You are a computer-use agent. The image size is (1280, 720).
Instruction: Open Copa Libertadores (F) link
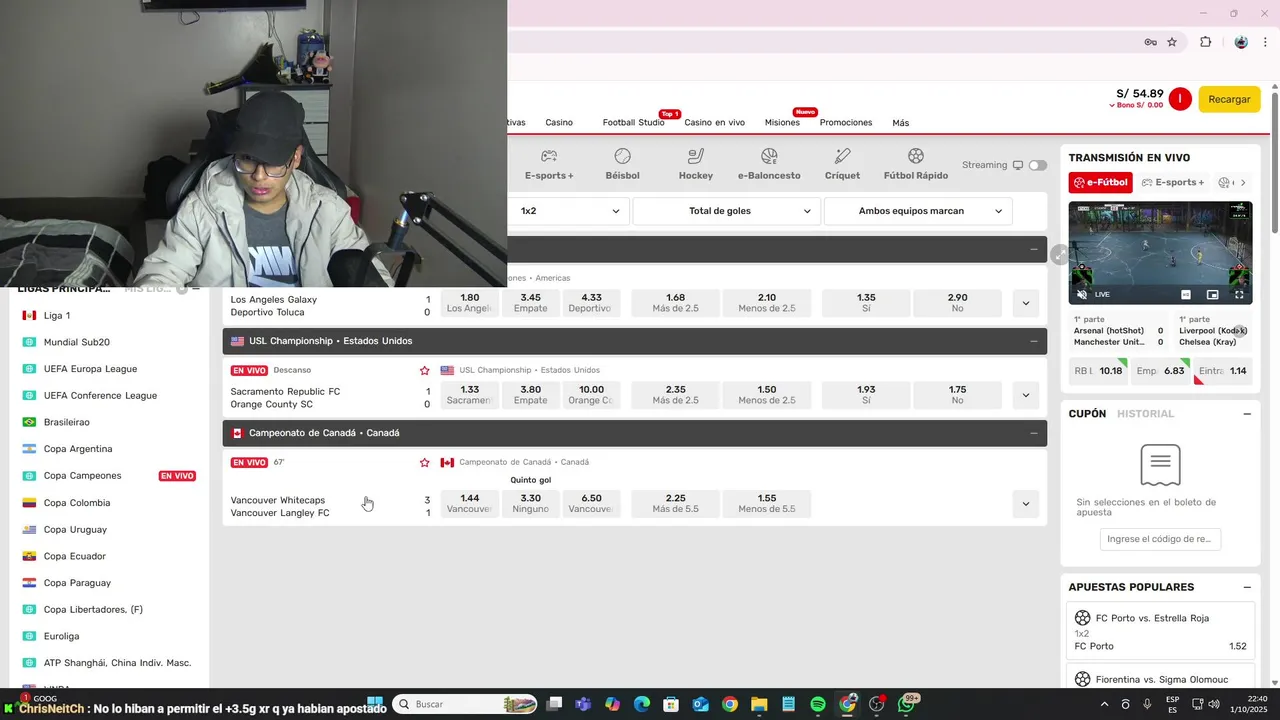[93, 610]
